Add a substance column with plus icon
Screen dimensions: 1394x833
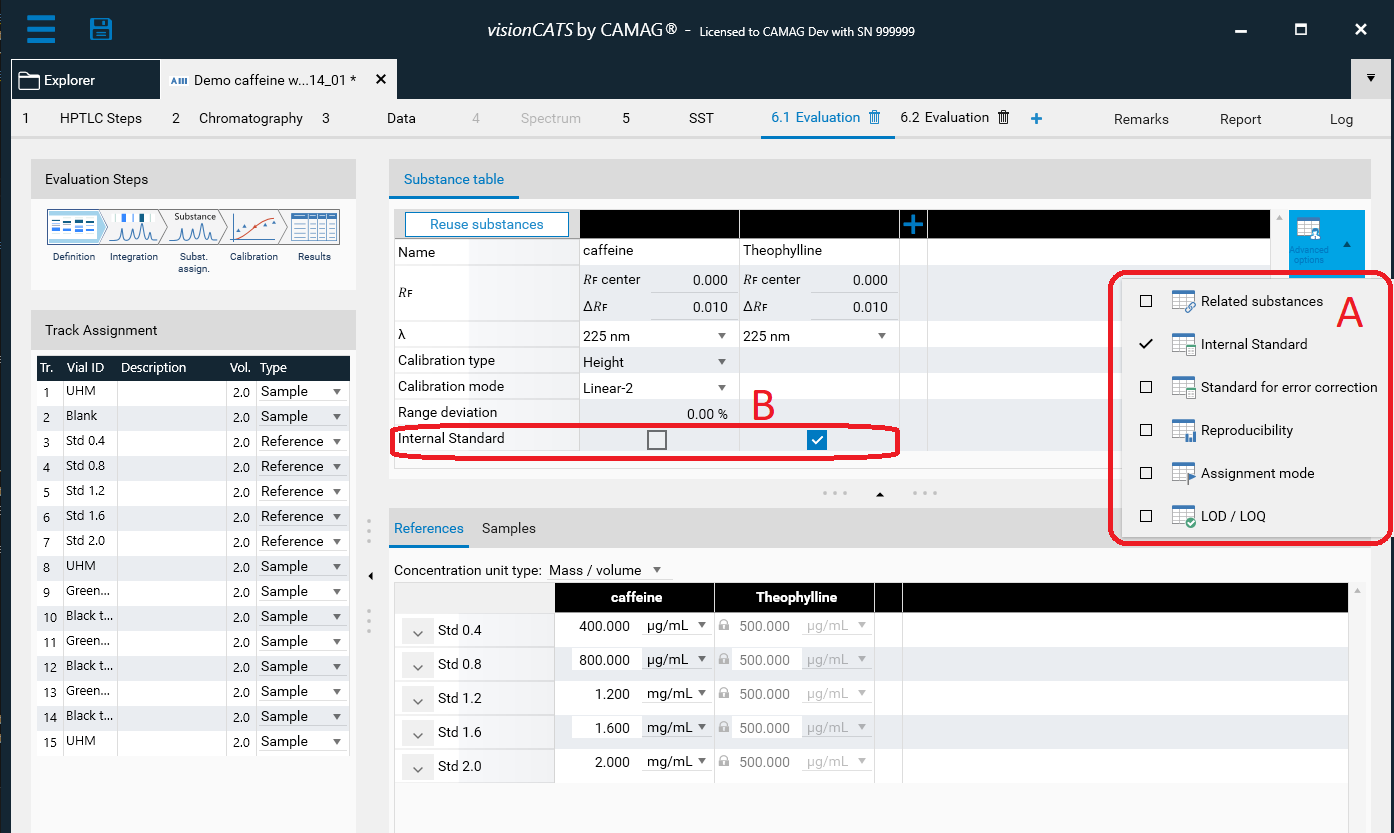pos(913,225)
